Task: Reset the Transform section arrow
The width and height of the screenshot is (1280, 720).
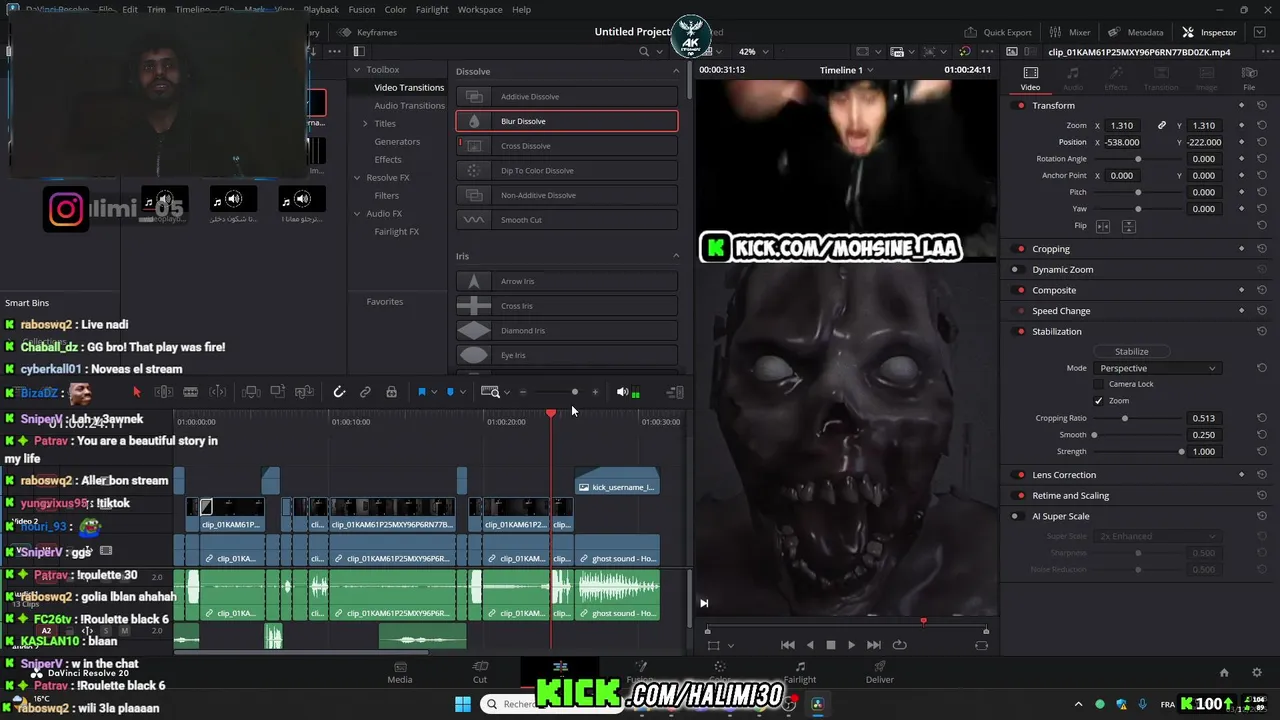Action: pos(1262,106)
